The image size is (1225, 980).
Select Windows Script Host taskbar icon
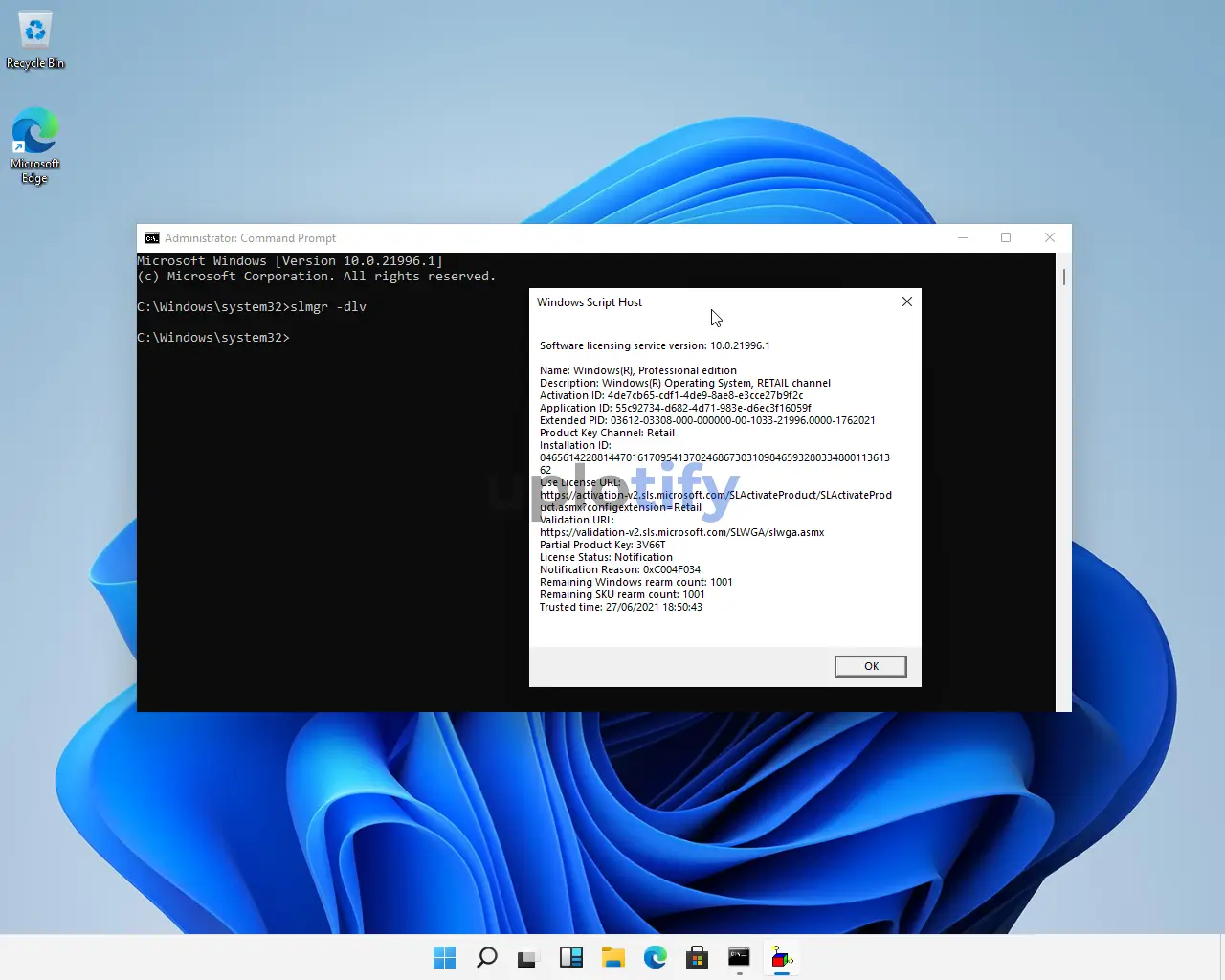pos(782,957)
